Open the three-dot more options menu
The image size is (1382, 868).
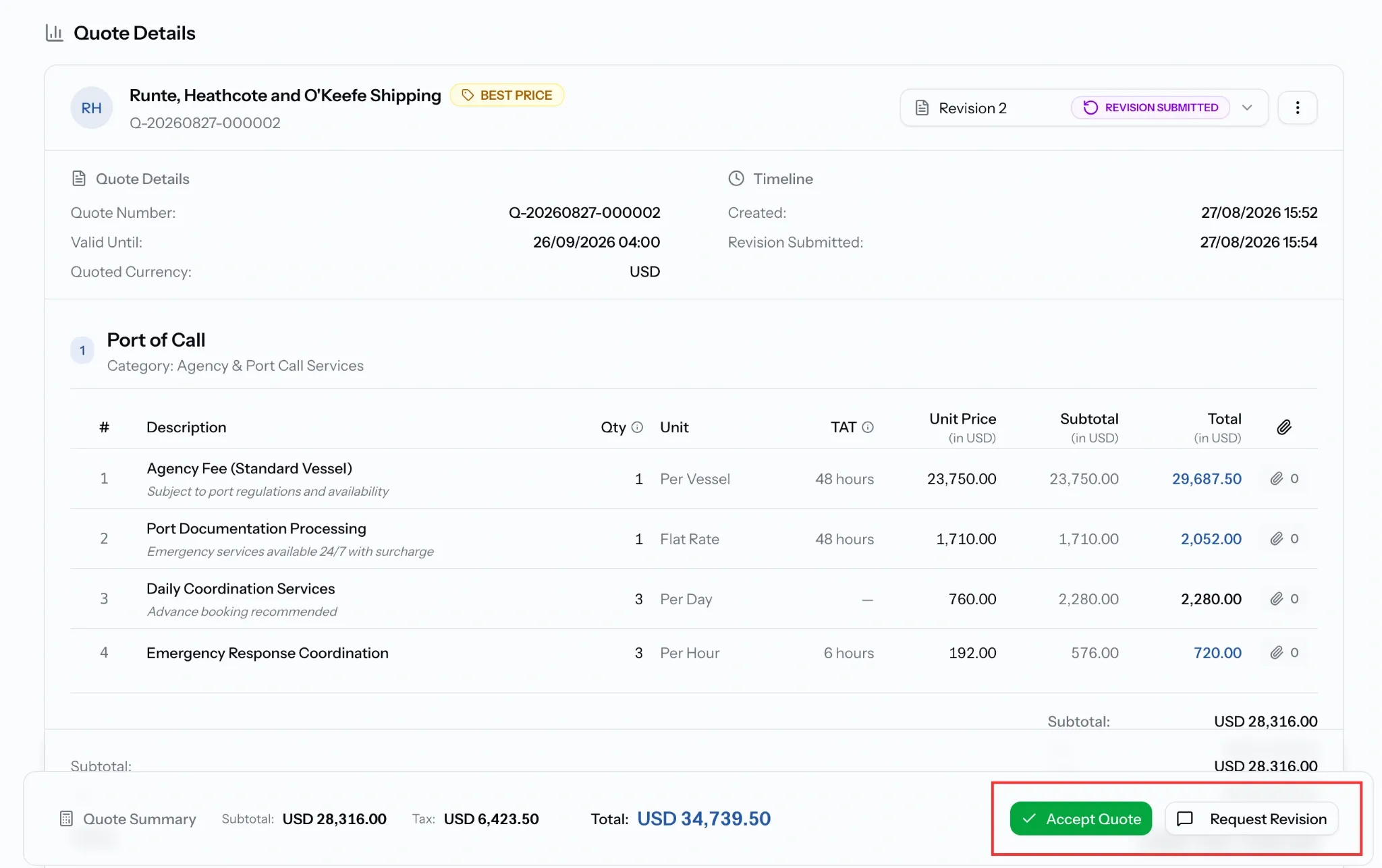pyautogui.click(x=1297, y=108)
